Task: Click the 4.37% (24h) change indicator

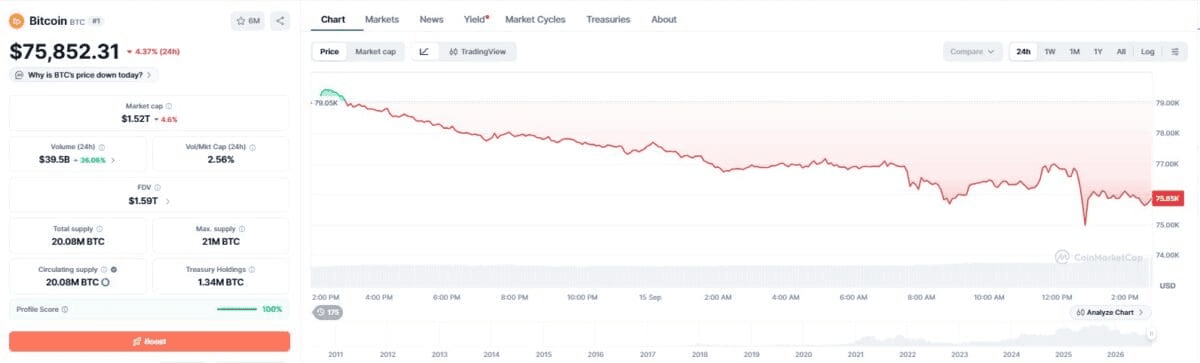Action: point(153,52)
